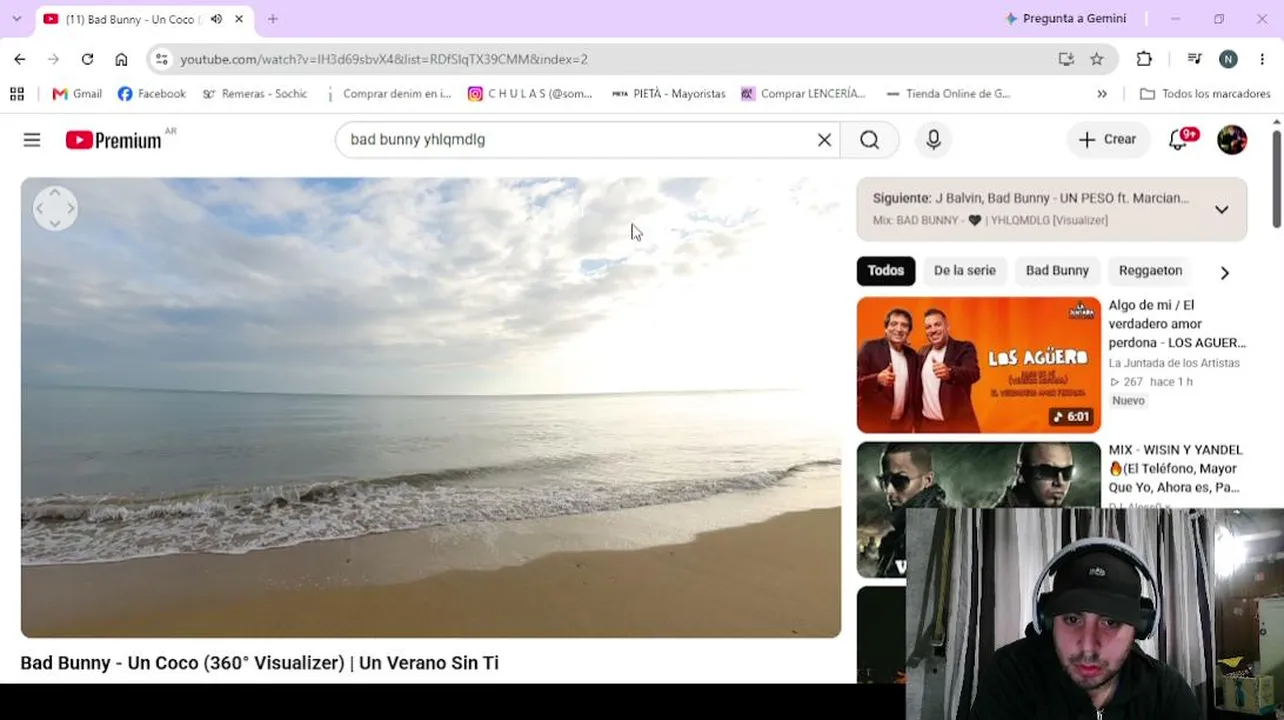Open the YouTube account avatar menu
1284x720 pixels.
(x=1232, y=140)
